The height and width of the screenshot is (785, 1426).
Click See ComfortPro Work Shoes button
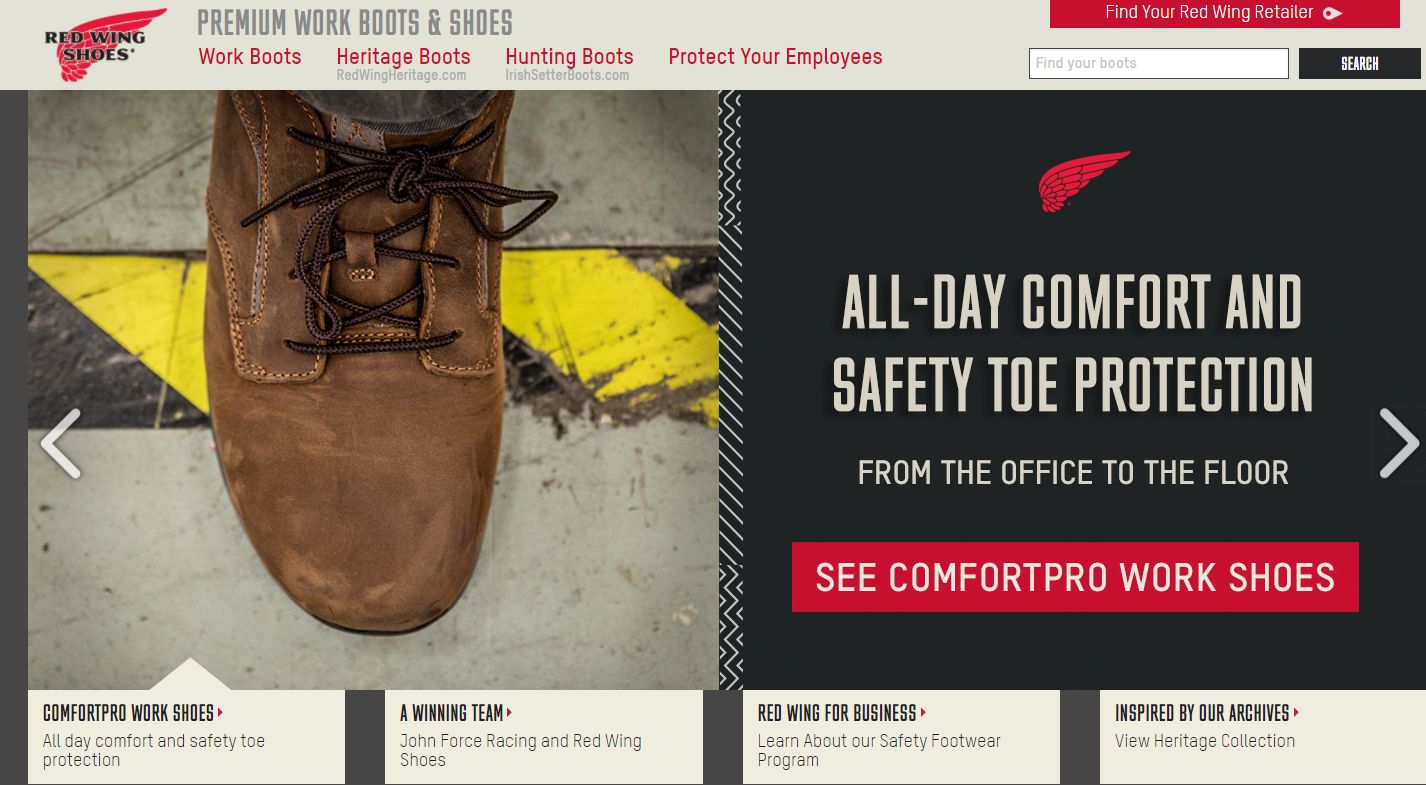click(x=1075, y=577)
